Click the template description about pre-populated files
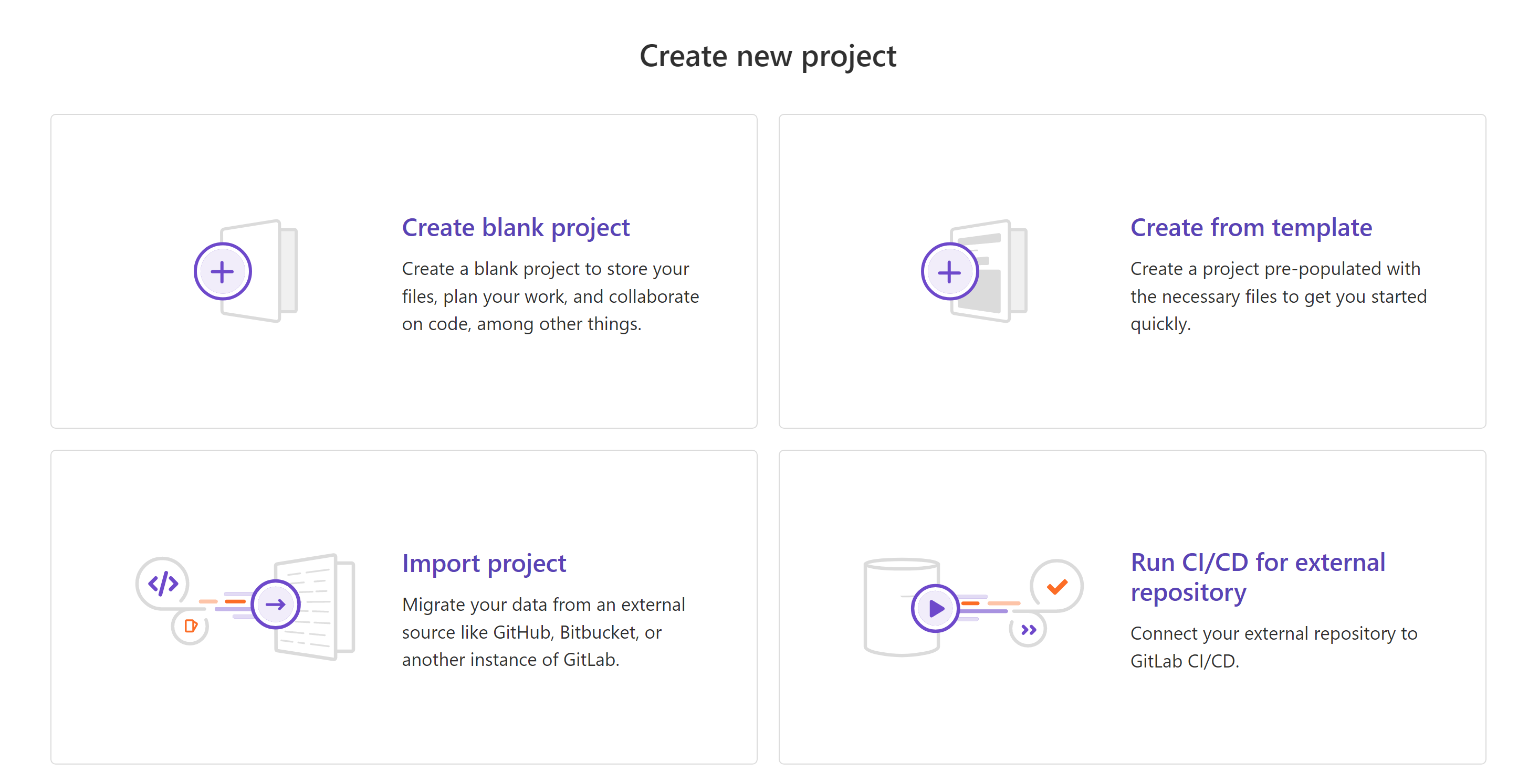Viewport: 1518px width, 784px height. pos(1278,296)
